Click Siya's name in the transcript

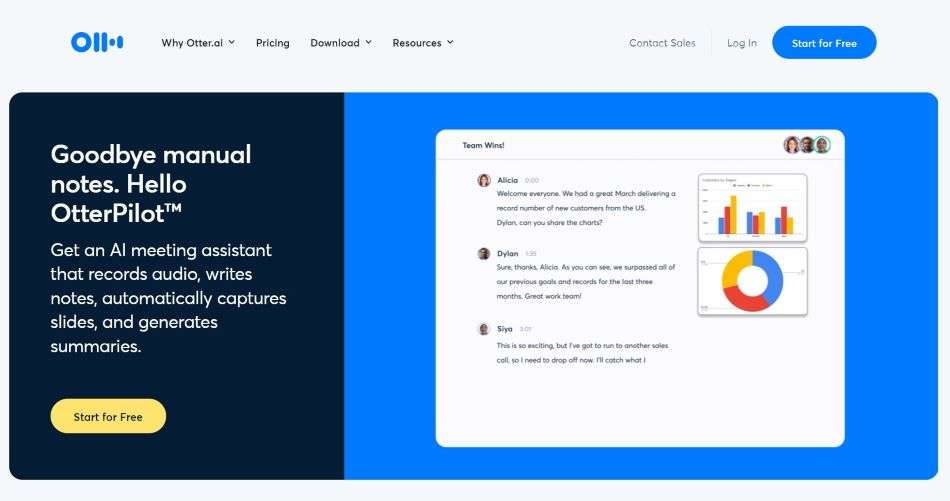505,329
